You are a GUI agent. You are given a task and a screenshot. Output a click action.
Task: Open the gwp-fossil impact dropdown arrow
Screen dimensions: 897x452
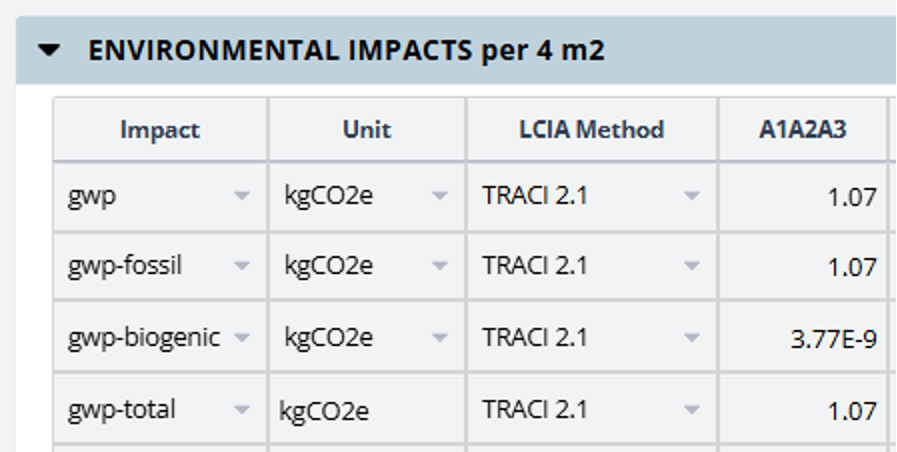click(x=241, y=267)
